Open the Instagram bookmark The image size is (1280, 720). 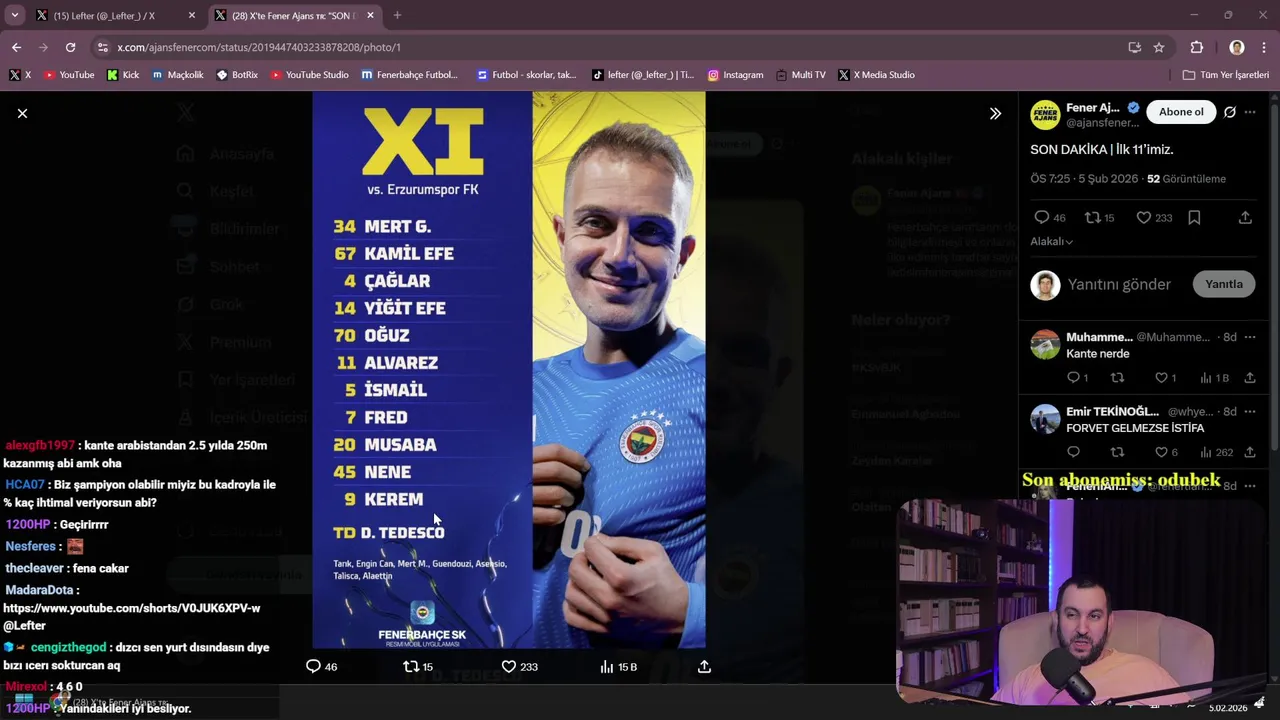click(x=735, y=75)
